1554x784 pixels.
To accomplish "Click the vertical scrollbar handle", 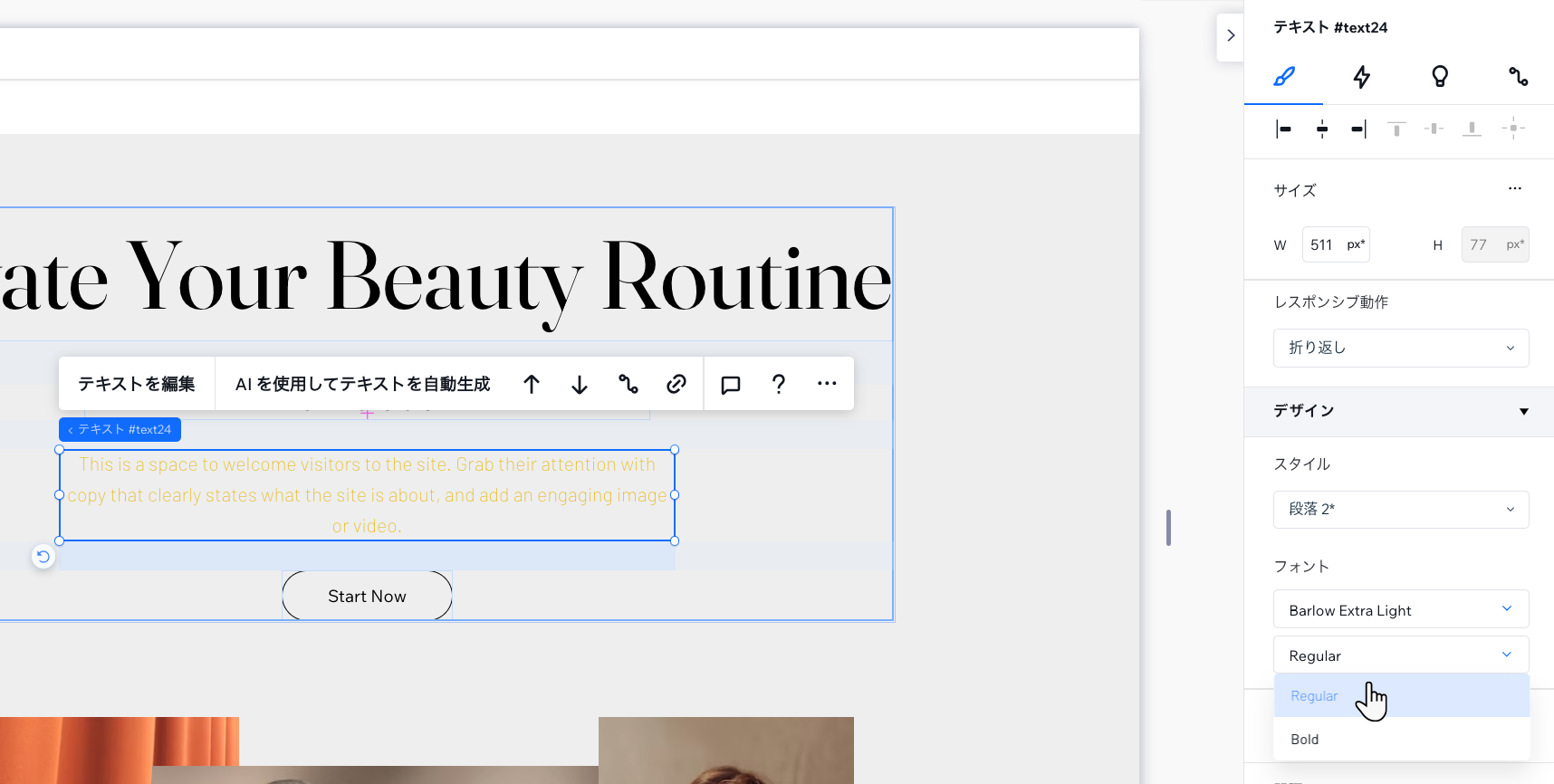I will (1168, 528).
